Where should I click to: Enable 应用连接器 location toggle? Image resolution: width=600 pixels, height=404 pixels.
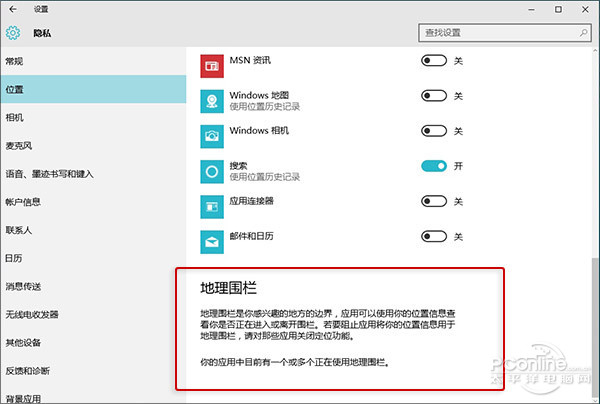point(434,201)
